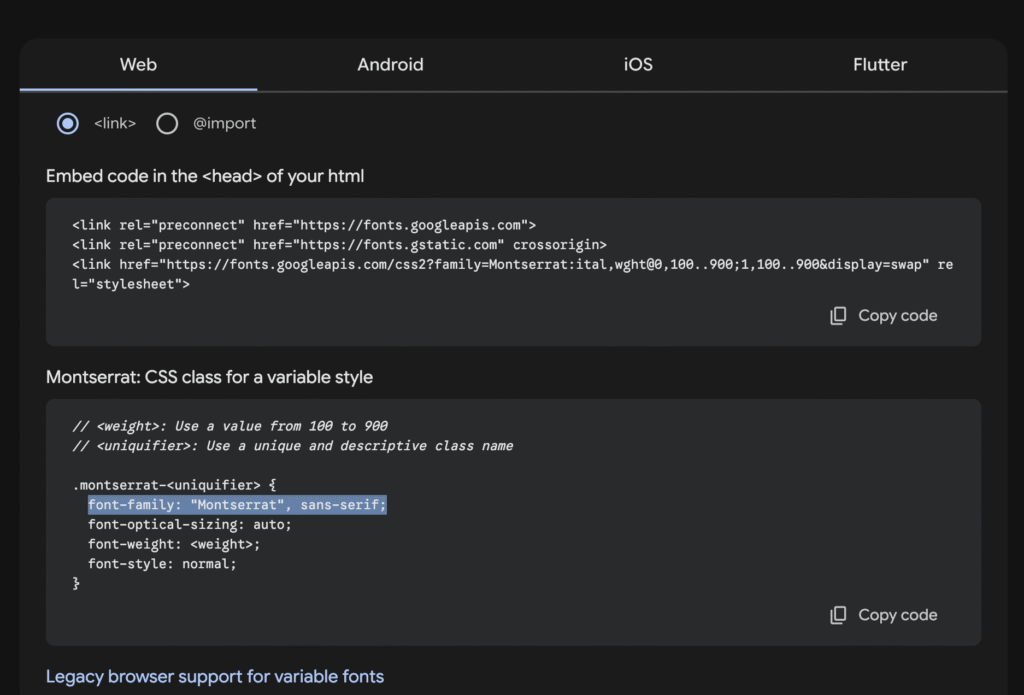Screen dimensions: 1024x695
Task: Click the css2?family=Montserrat stylesheet link line
Action: [513, 274]
